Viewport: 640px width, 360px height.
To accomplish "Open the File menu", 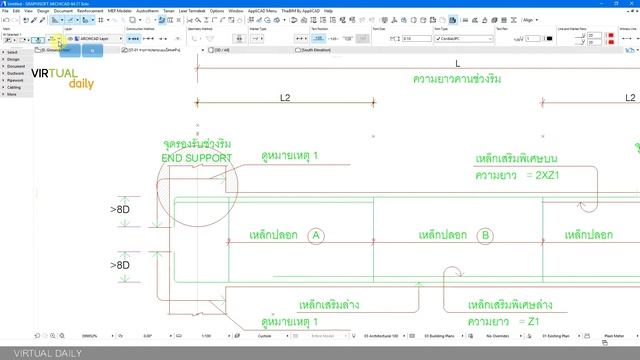I will pyautogui.click(x=5, y=11).
